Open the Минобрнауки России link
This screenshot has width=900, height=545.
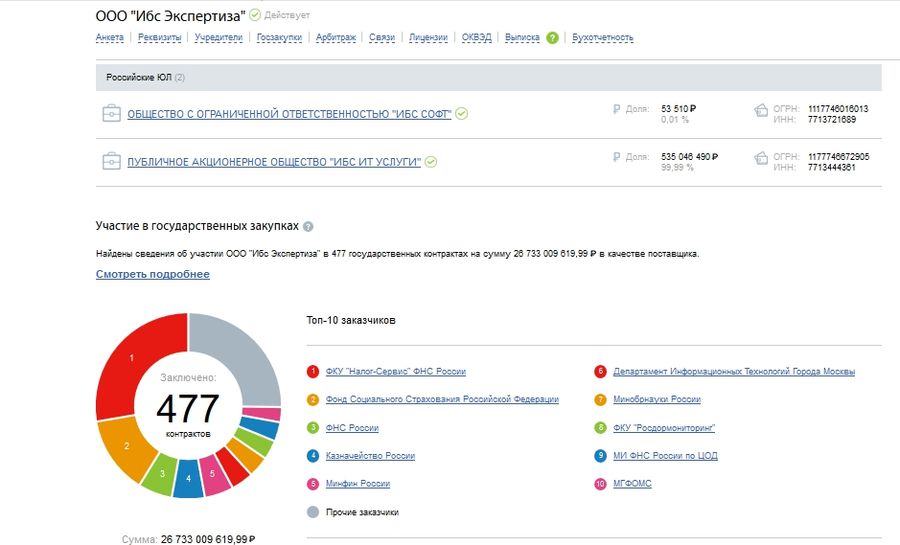[657, 399]
